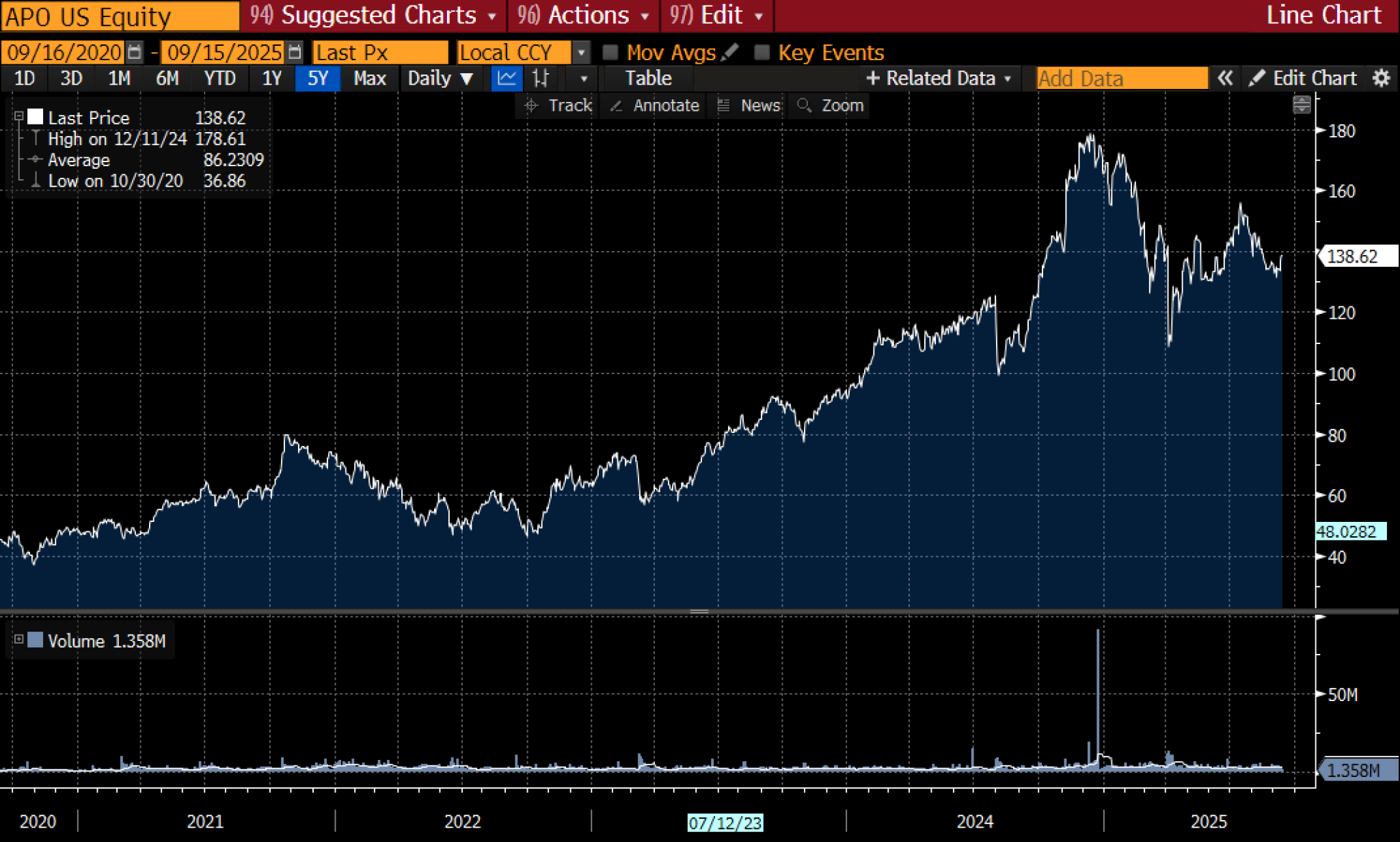1400x842 pixels.
Task: Open the Local CCY currency dropdown
Action: [581, 52]
